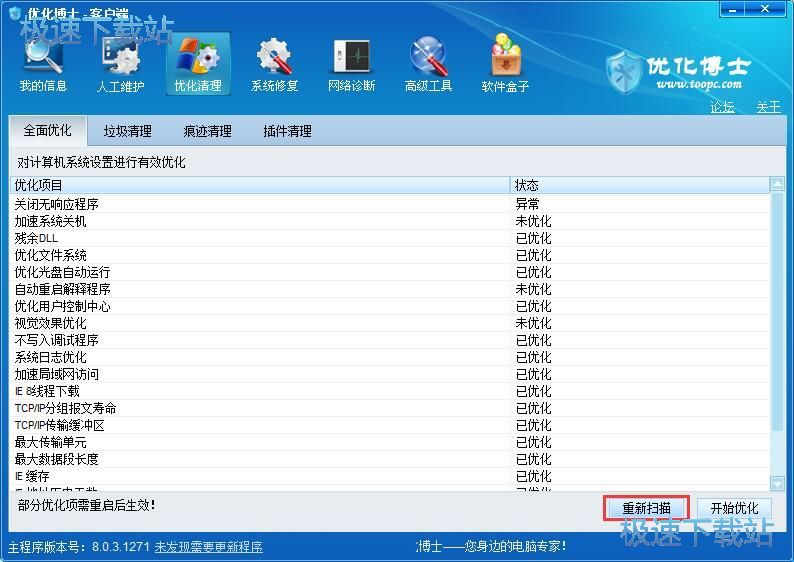Close the 优化博士 window
Viewport: 794px width, 562px height.
pos(765,9)
